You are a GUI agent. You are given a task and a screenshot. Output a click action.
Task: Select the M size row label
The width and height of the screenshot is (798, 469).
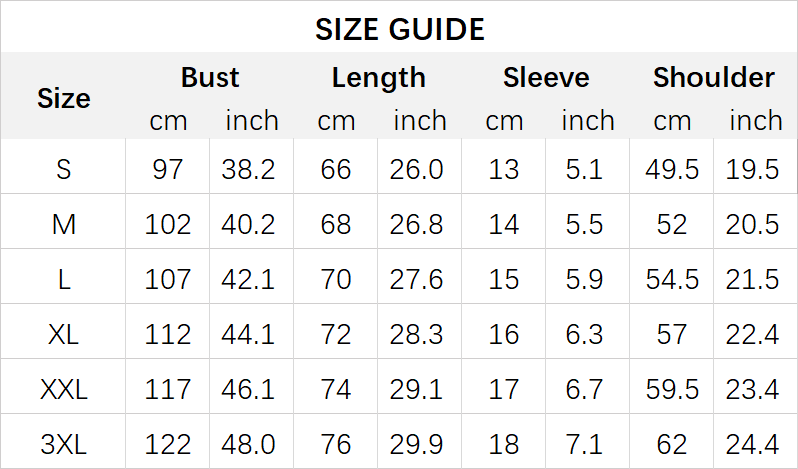click(64, 224)
